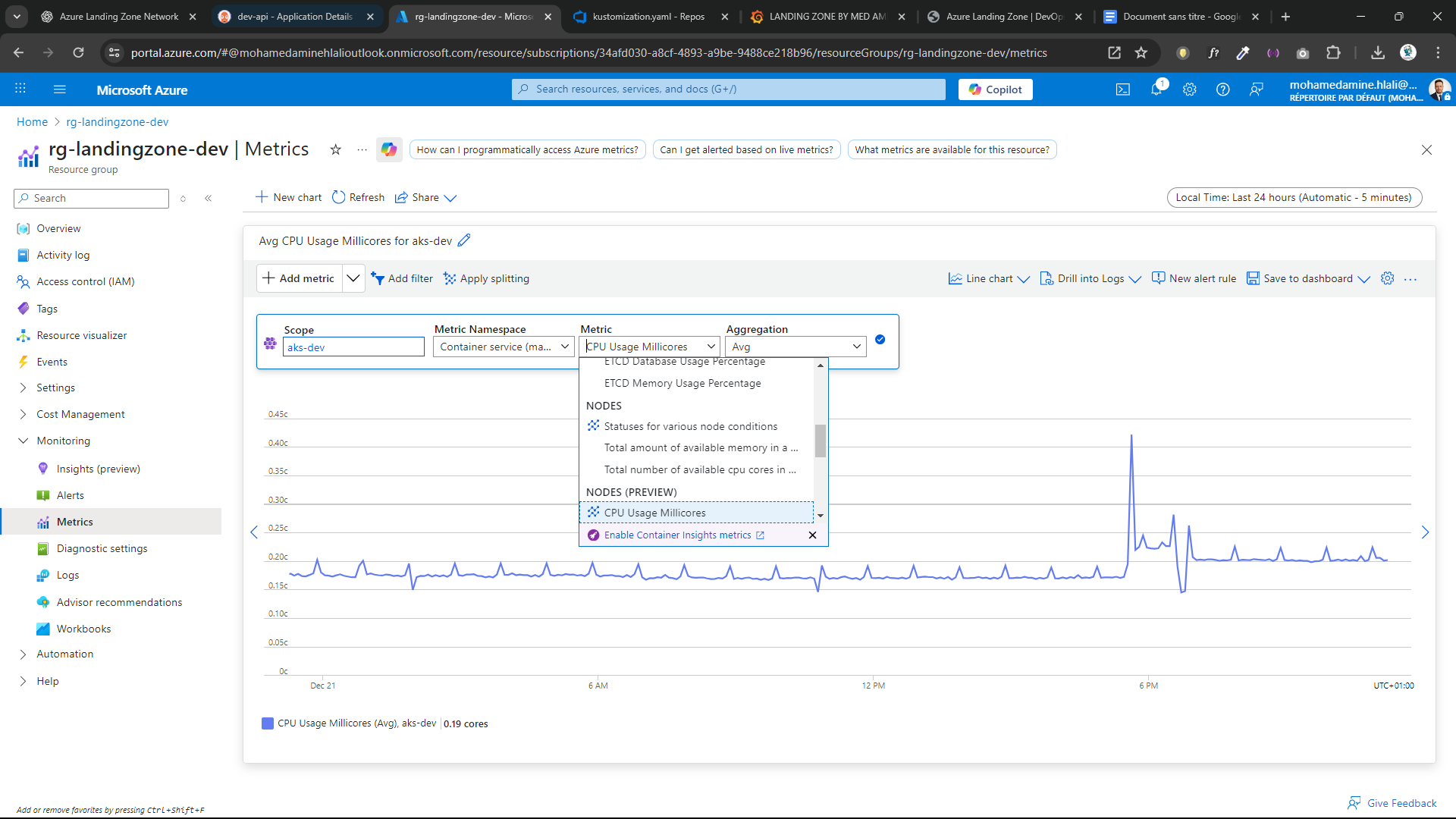Image resolution: width=1456 pixels, height=819 pixels.
Task: Collapse the resource menu sidebar
Action: 209,198
